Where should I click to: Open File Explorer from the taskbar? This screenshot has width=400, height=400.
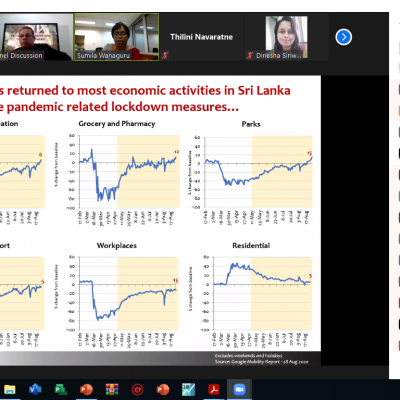coord(10,389)
